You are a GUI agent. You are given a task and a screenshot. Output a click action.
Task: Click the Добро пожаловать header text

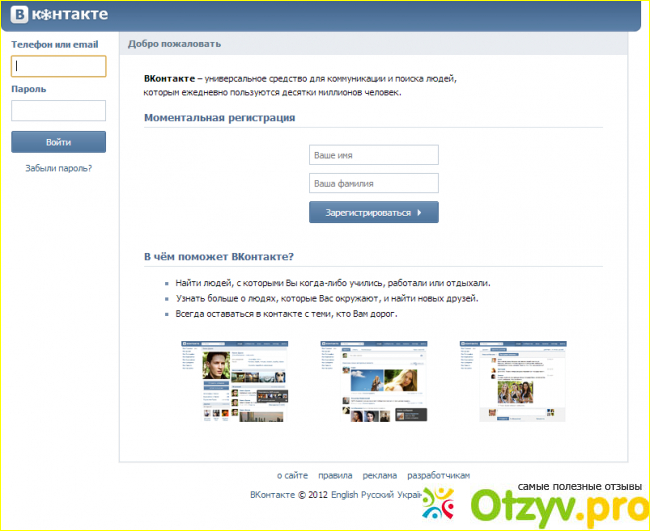click(x=174, y=44)
